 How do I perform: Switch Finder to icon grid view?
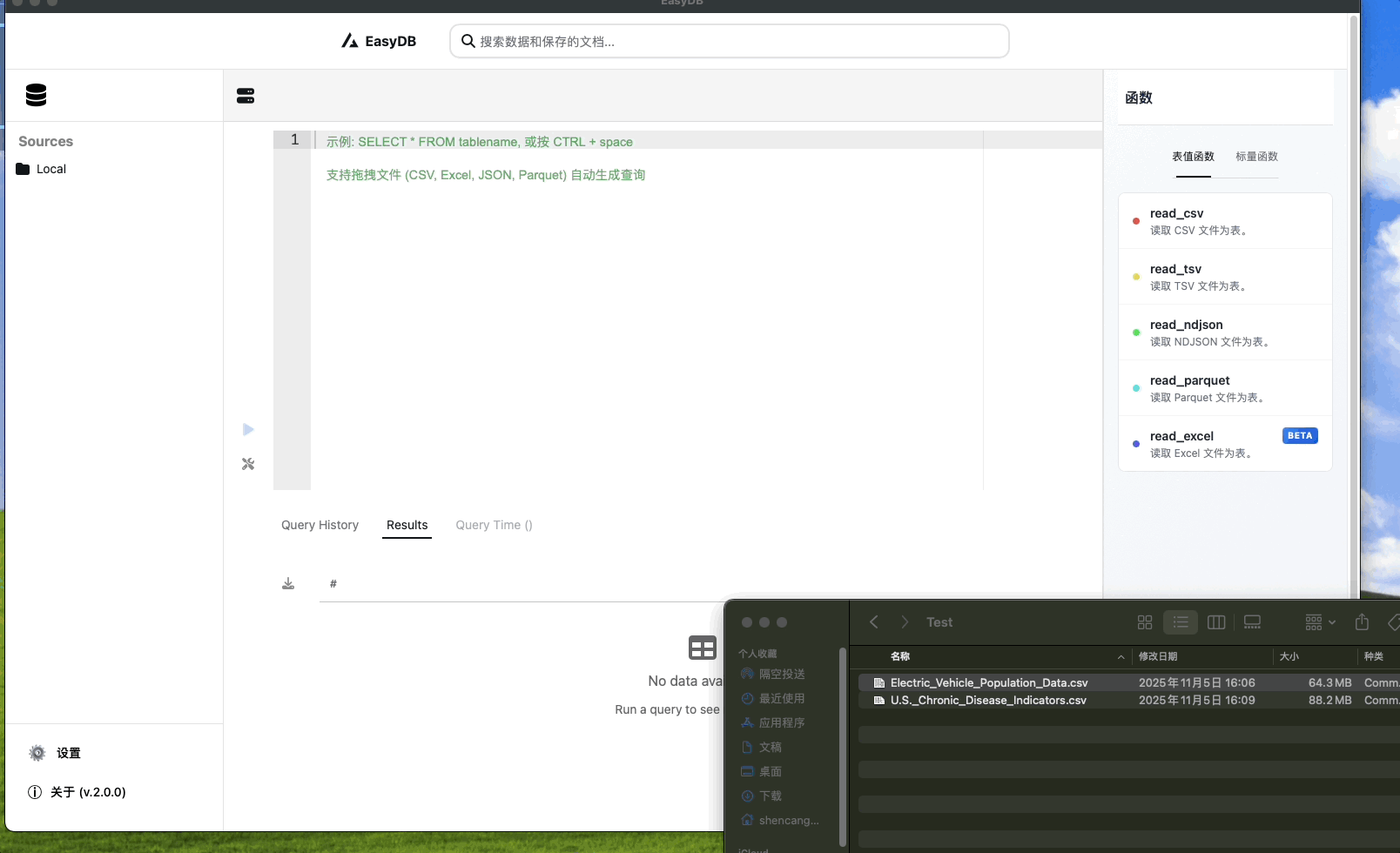point(1143,622)
